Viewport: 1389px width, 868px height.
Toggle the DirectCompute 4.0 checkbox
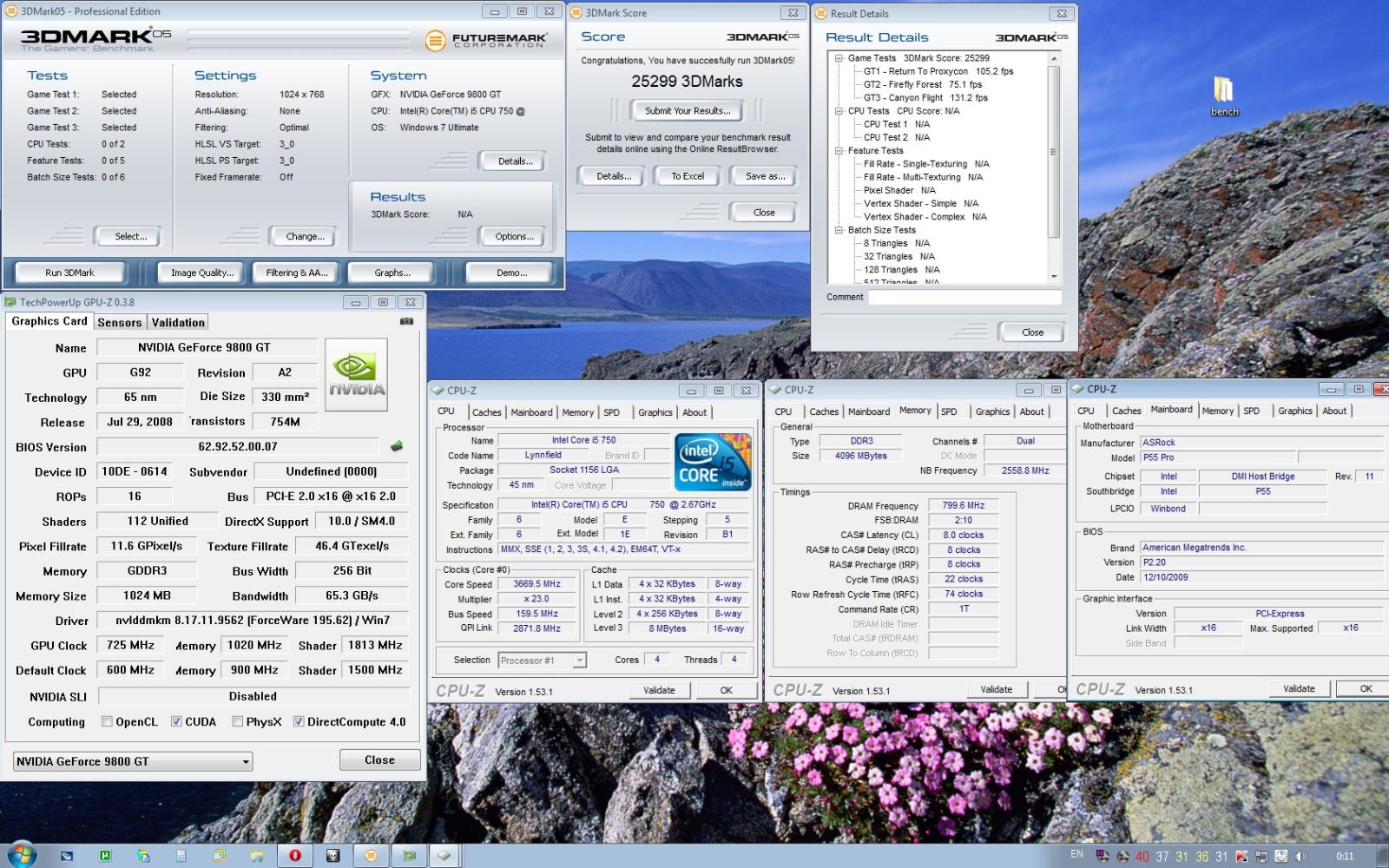(299, 721)
